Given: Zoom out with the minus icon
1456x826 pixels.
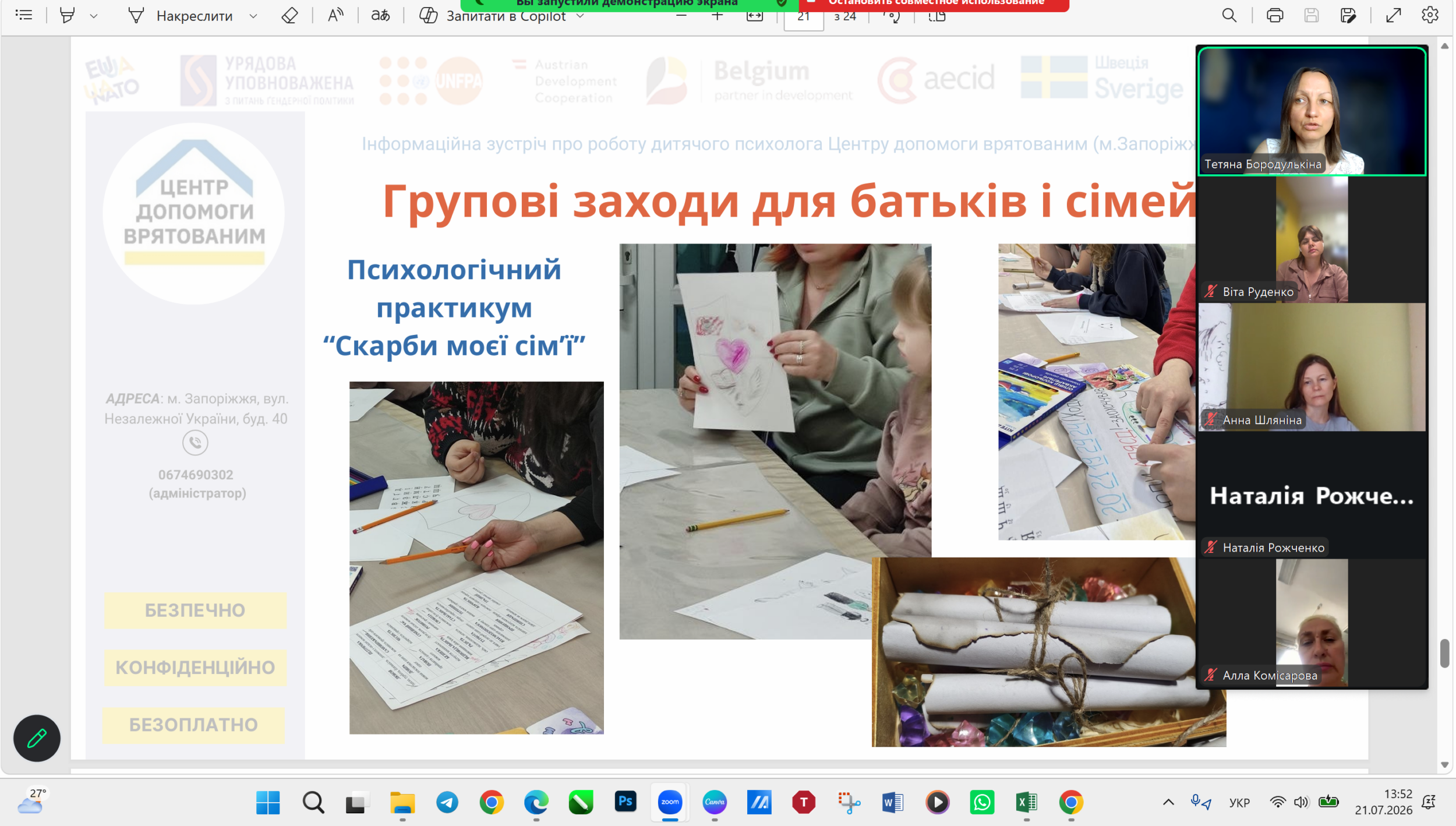Looking at the screenshot, I should coord(681,16).
